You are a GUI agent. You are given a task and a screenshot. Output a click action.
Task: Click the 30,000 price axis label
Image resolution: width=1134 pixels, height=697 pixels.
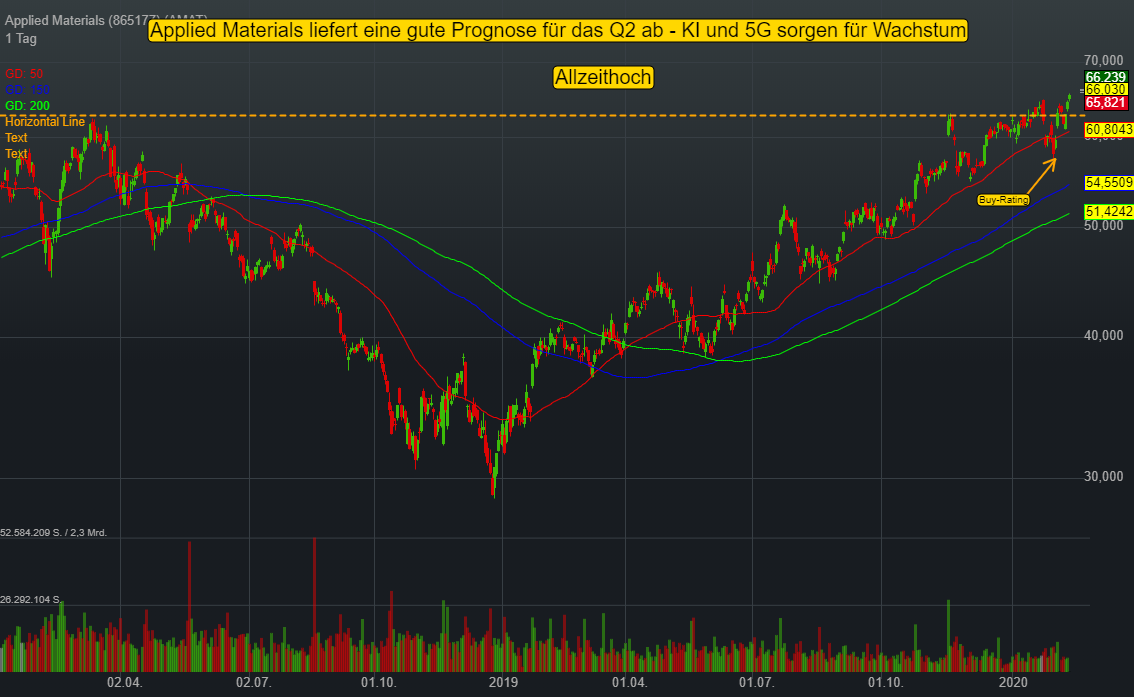1104,476
